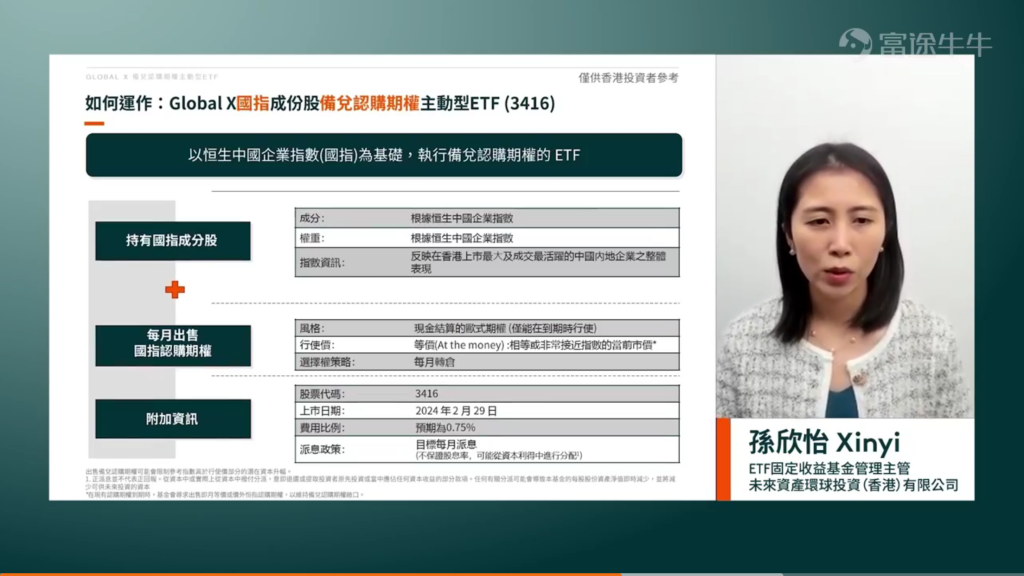Click the orange plus icon between the boxes

tap(174, 289)
